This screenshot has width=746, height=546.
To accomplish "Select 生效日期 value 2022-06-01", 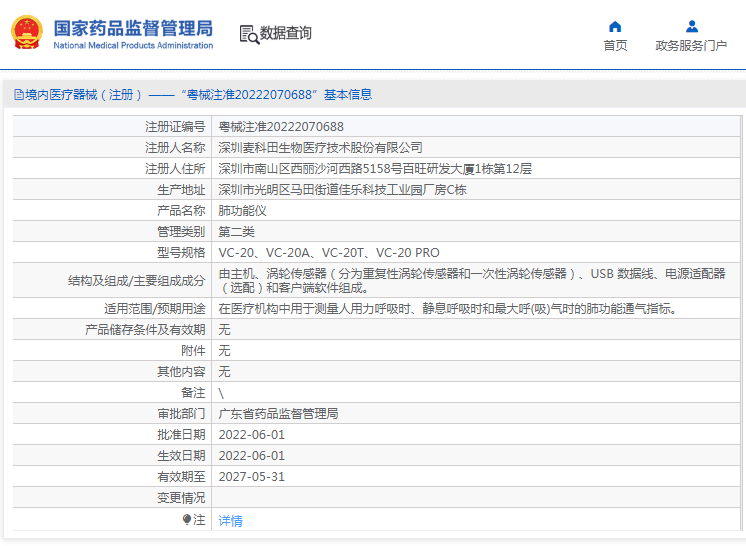I will pyautogui.click(x=251, y=456).
